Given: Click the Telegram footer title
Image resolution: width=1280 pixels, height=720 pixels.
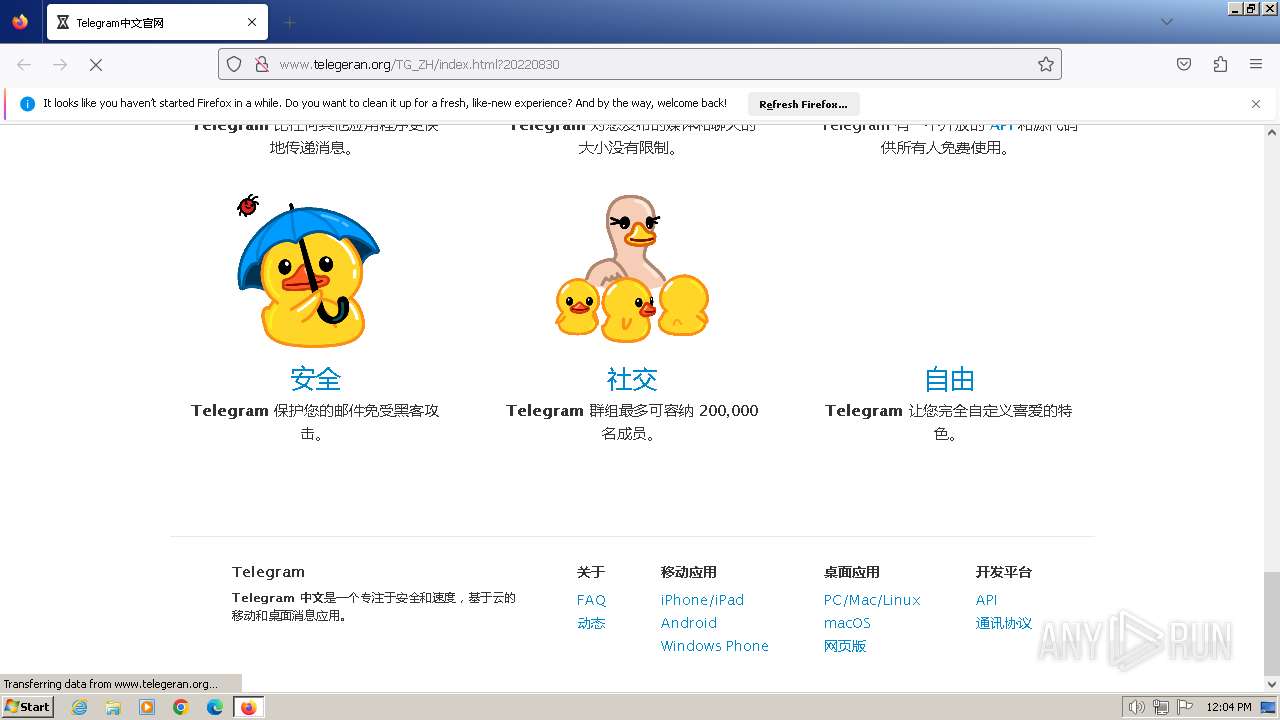Looking at the screenshot, I should click(268, 572).
